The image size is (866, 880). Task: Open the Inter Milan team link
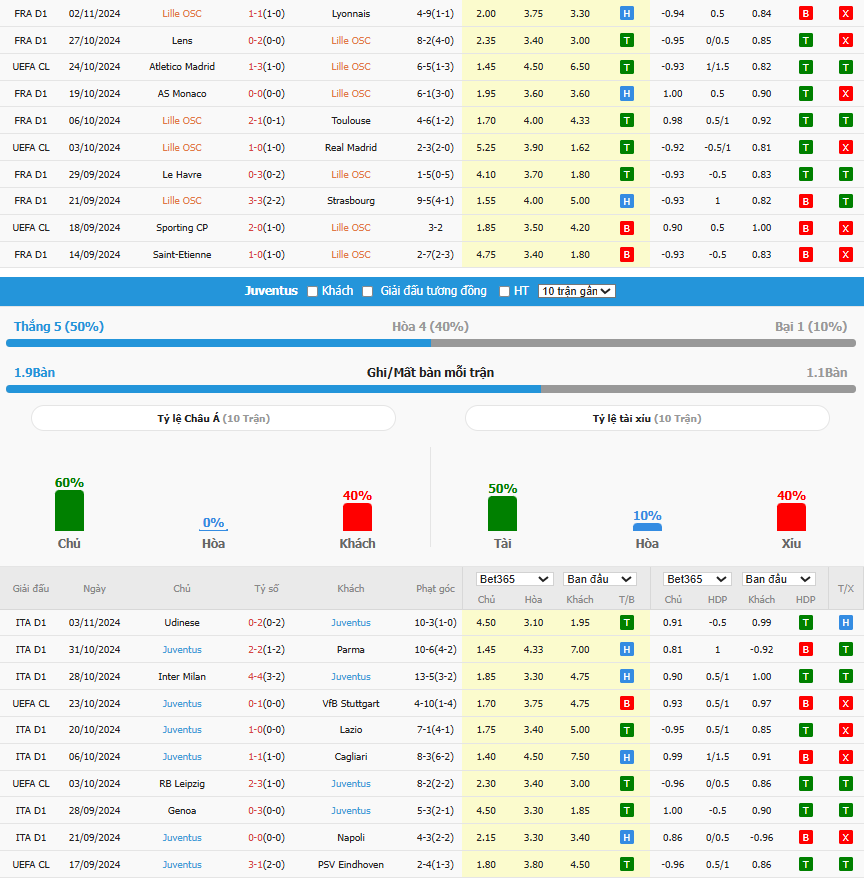coord(182,676)
